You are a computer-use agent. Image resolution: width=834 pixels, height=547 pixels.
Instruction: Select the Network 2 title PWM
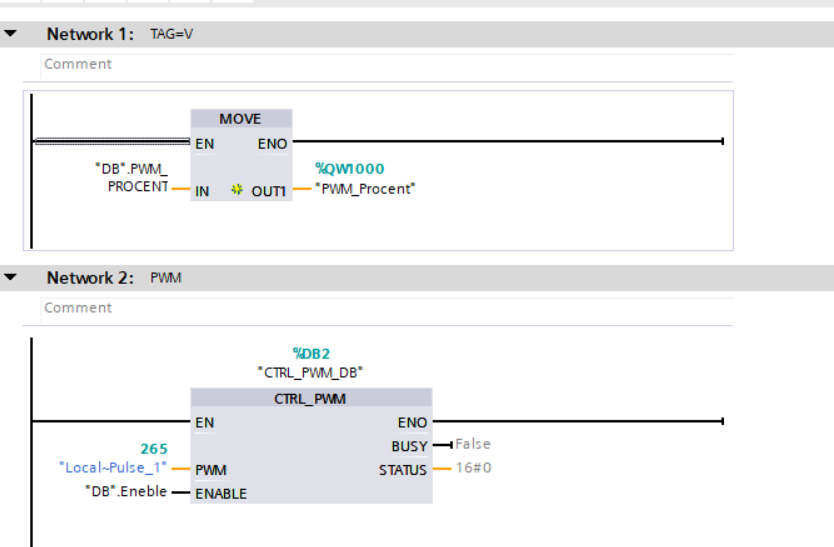[x=166, y=278]
